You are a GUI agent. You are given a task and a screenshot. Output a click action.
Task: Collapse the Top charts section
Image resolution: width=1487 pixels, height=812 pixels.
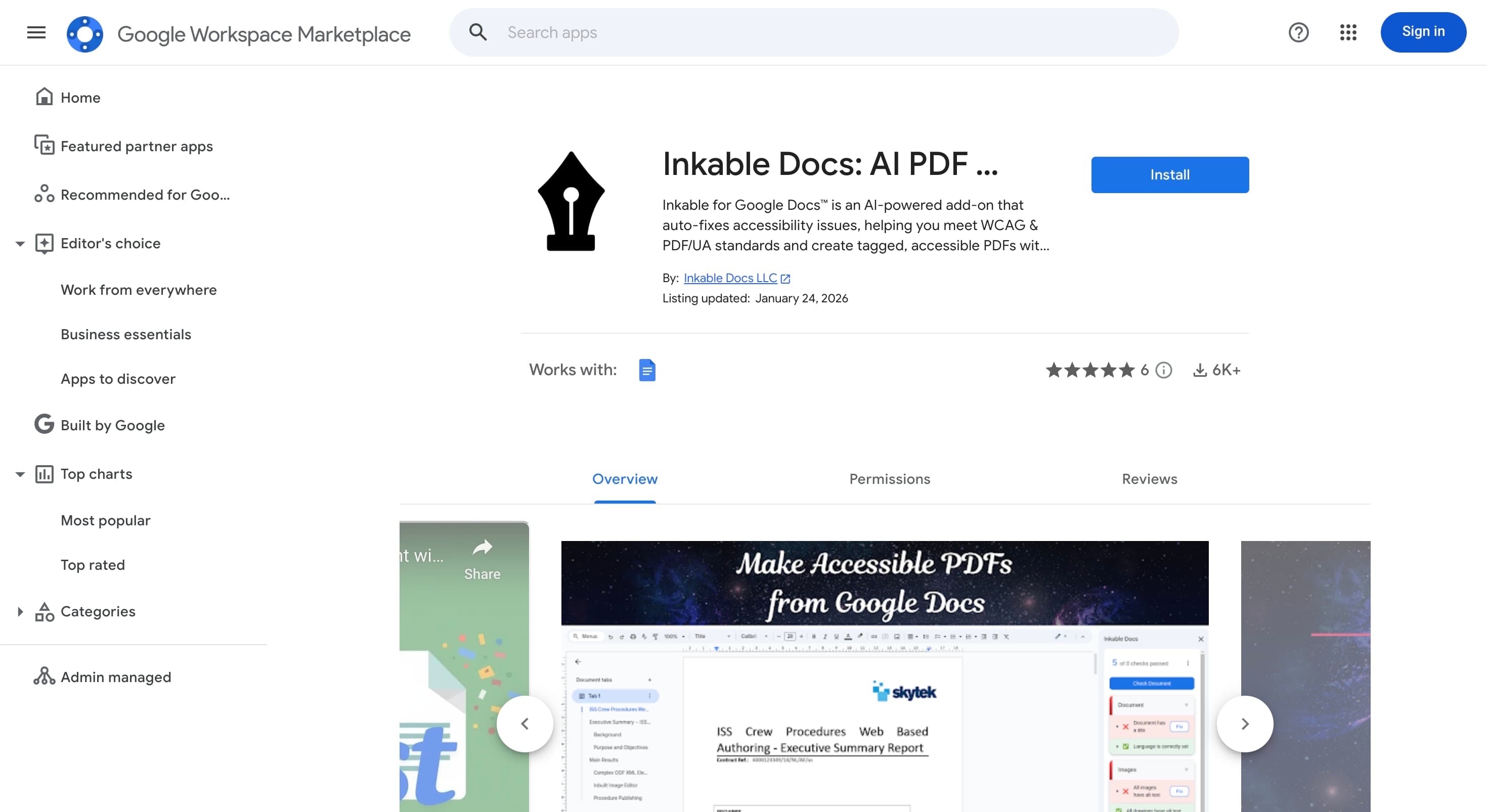pyautogui.click(x=21, y=473)
